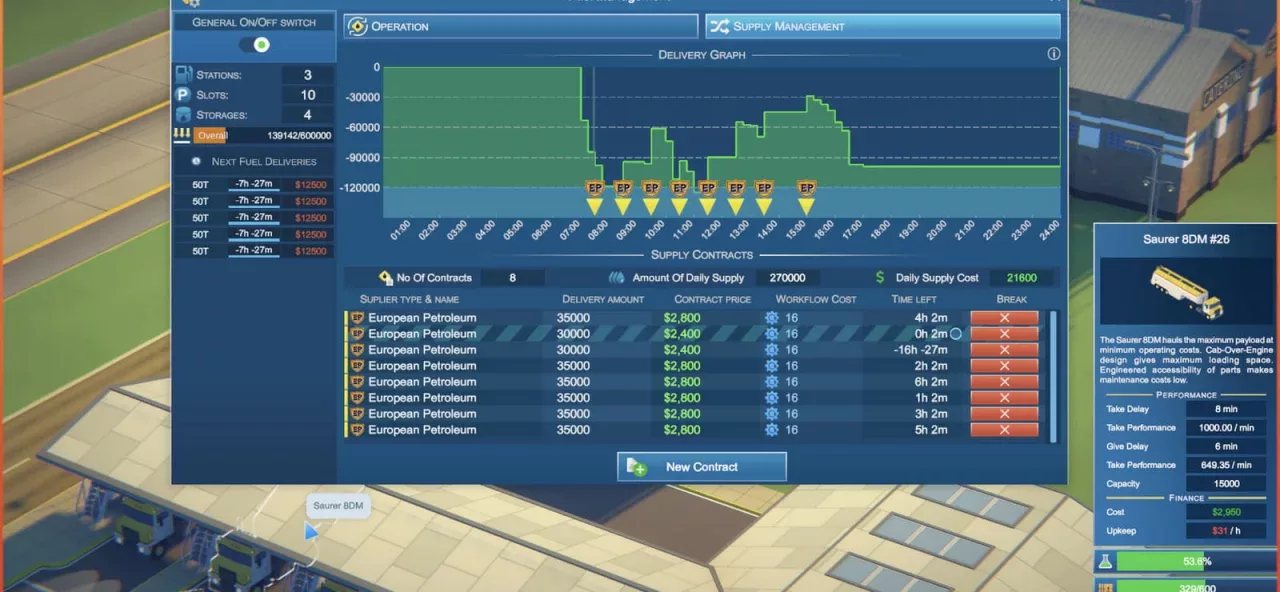Click the Amount Of Daily Supply droplet icon

[x=617, y=278]
